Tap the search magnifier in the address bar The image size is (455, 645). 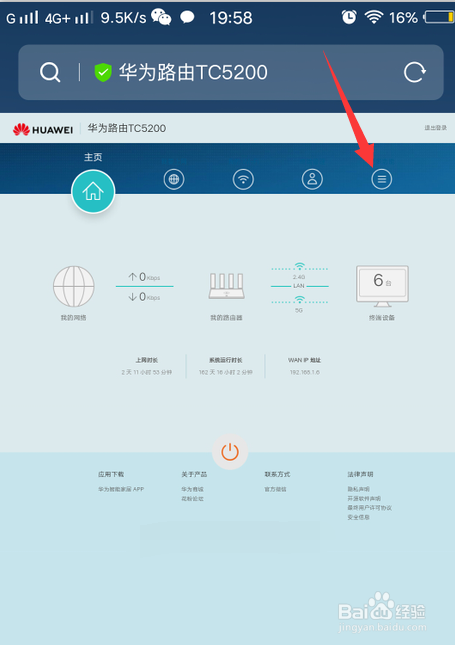click(x=50, y=73)
